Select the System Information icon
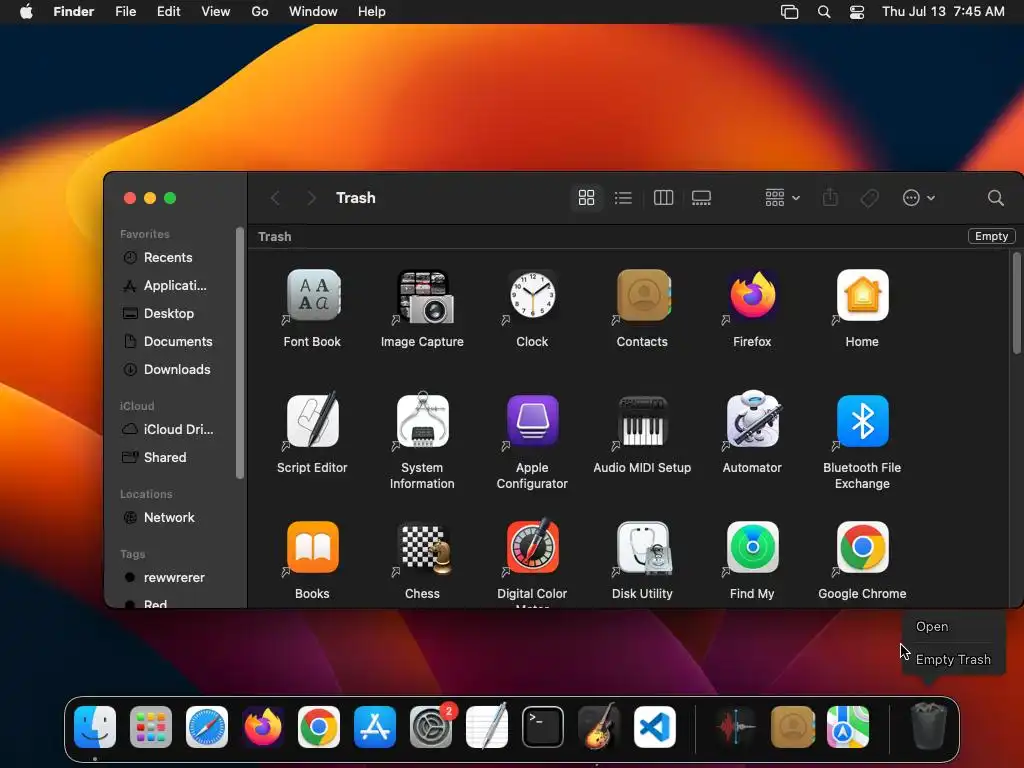The width and height of the screenshot is (1024, 768). click(423, 421)
